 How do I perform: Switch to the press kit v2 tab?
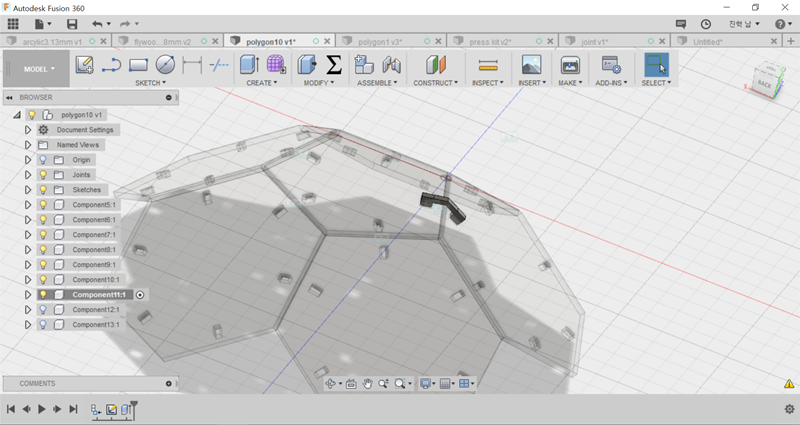click(491, 41)
